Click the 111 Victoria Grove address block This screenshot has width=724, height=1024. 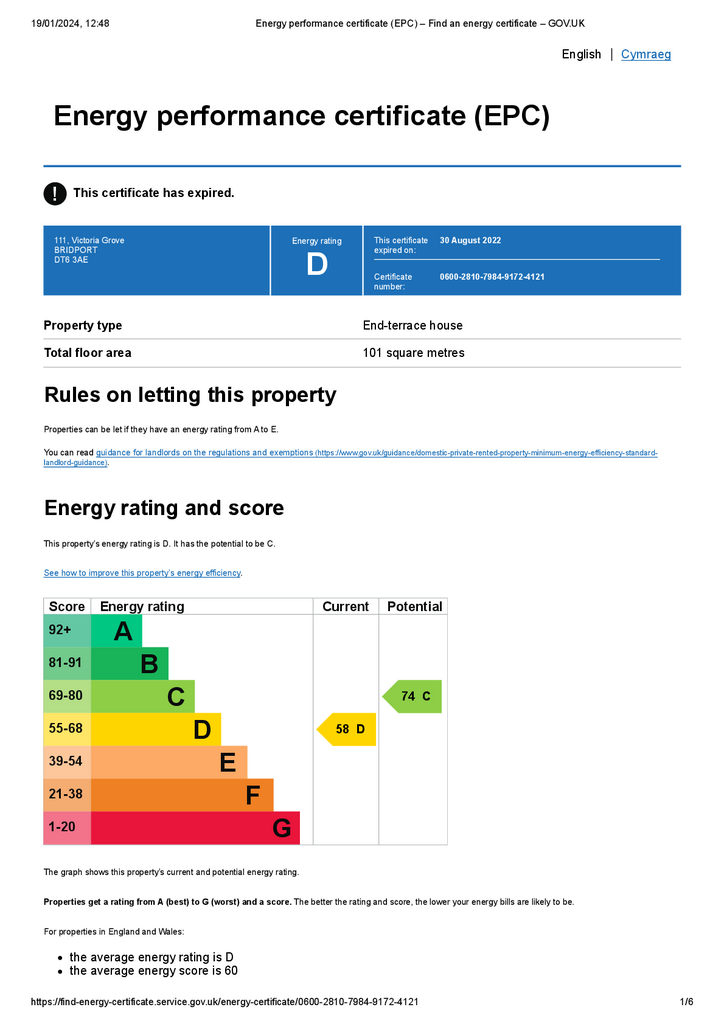(x=89, y=250)
